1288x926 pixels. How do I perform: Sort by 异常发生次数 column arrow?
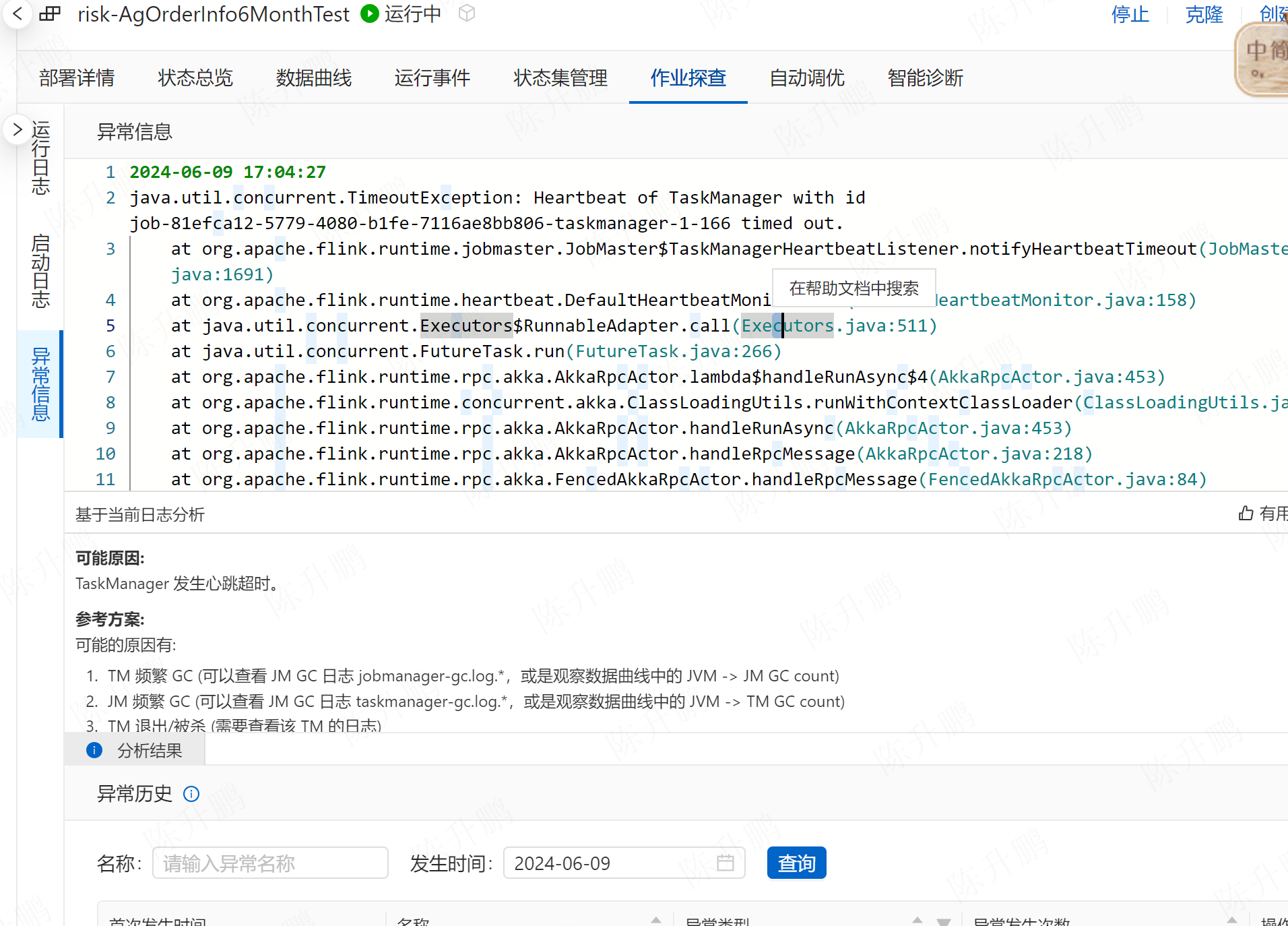pyautogui.click(x=1232, y=921)
